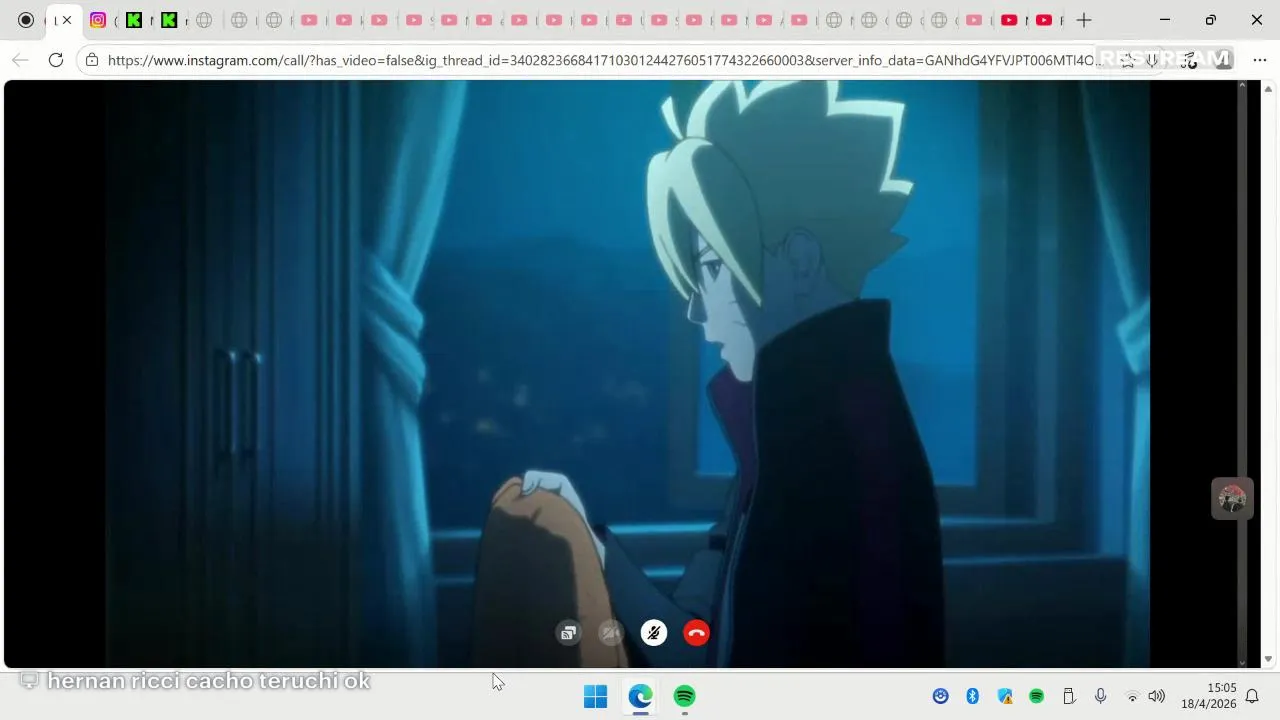Click caption text 'hernan ricci cacho teruchi ok'
Viewport: 1280px width, 720px height.
point(209,681)
